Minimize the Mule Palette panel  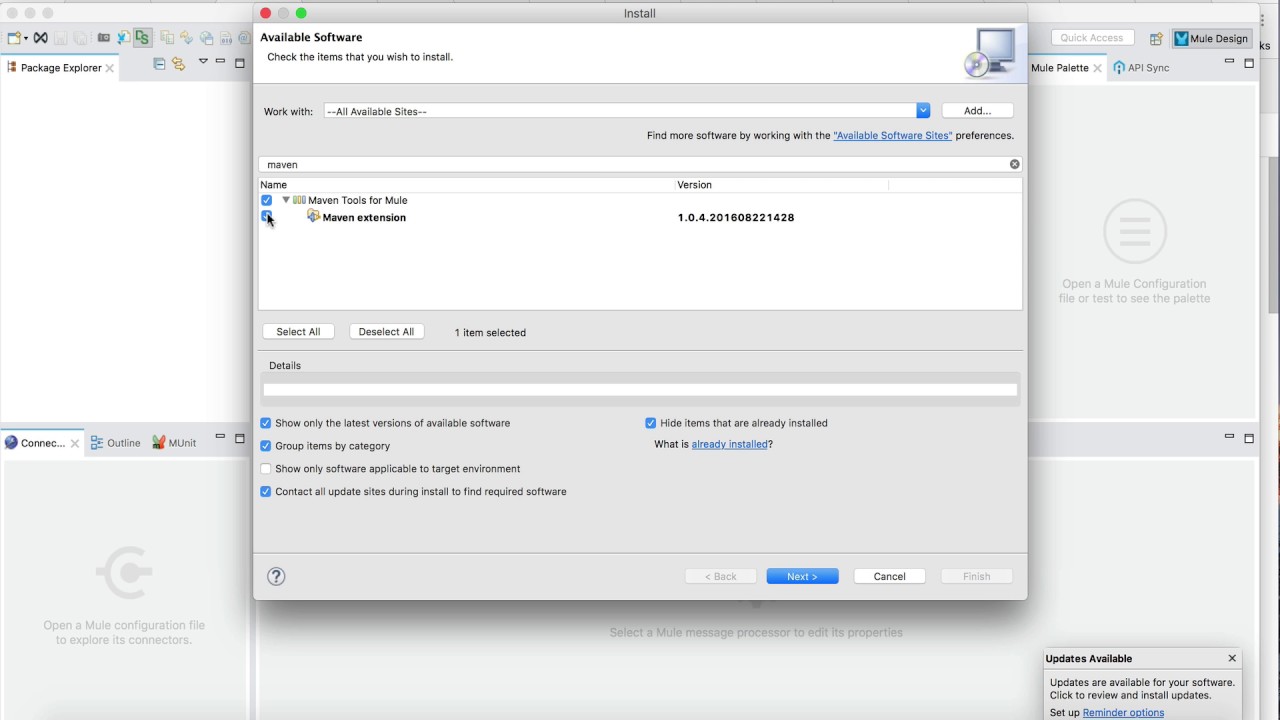[1229, 62]
